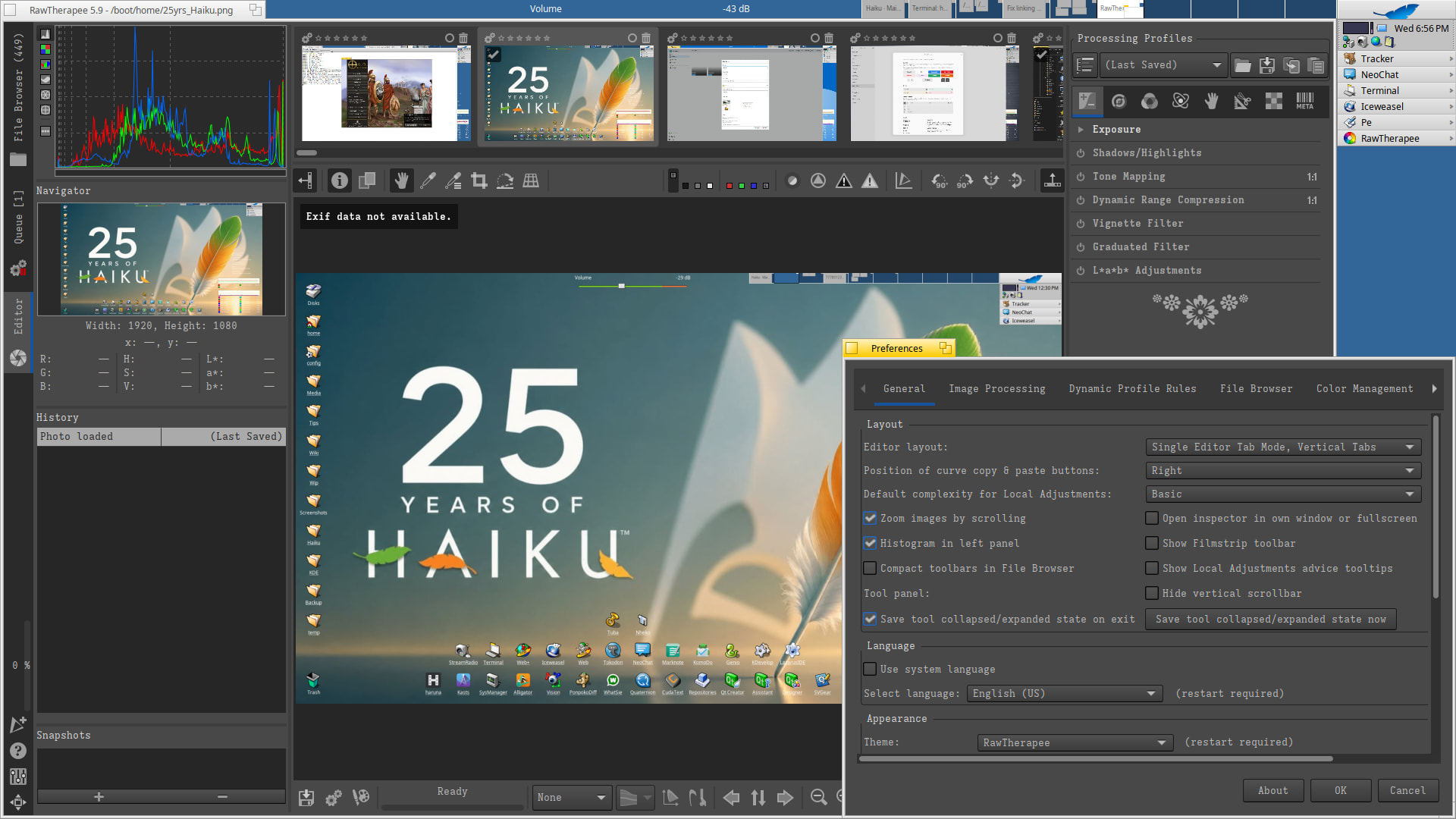1456x819 pixels.
Task: Select the General preferences tab
Action: (904, 389)
